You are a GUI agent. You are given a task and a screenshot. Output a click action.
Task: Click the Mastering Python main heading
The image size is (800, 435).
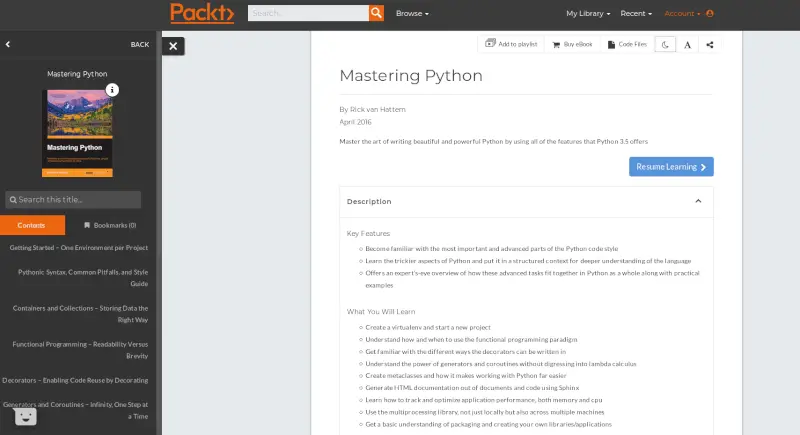click(411, 75)
